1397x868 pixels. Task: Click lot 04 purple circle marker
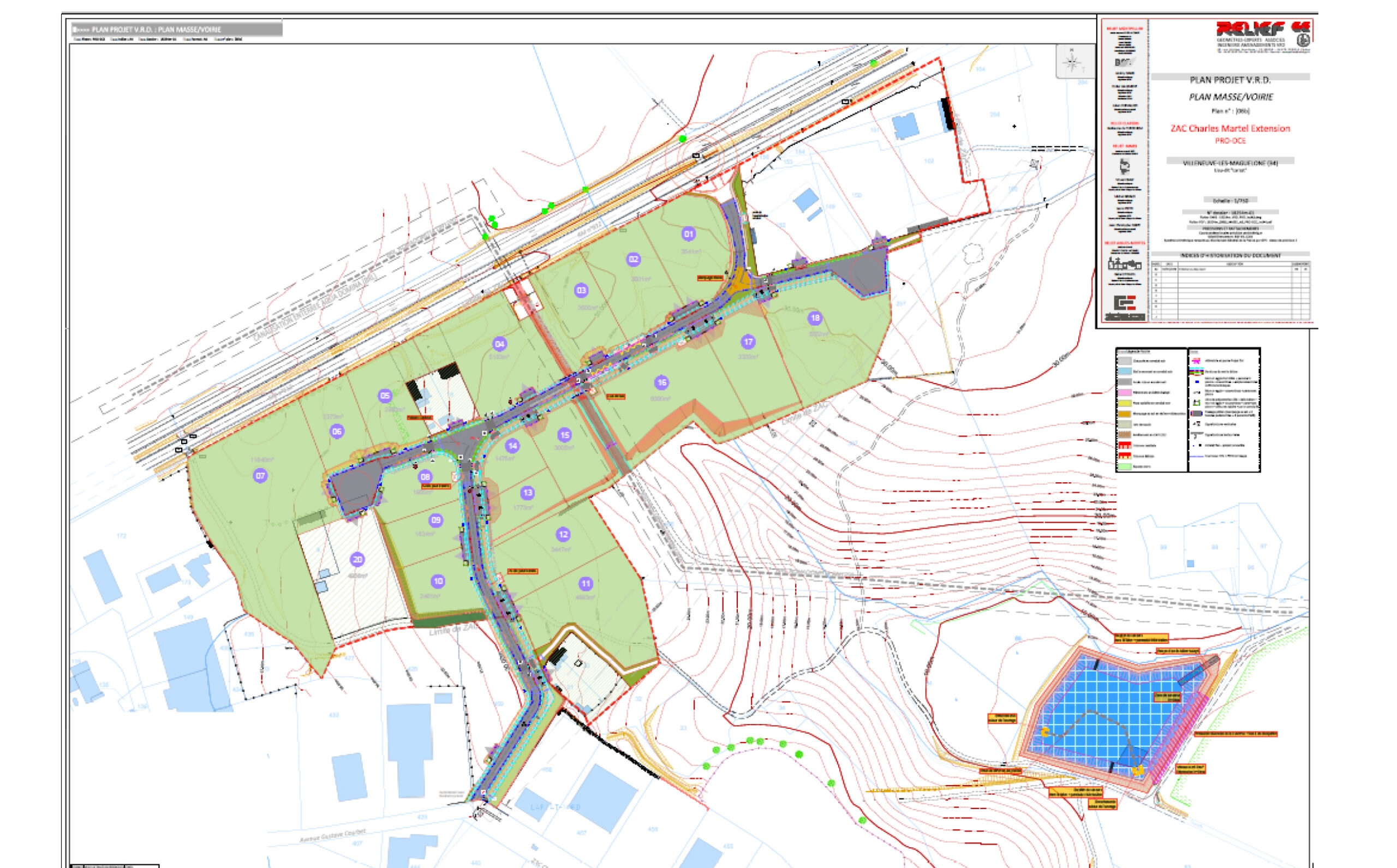tap(499, 344)
